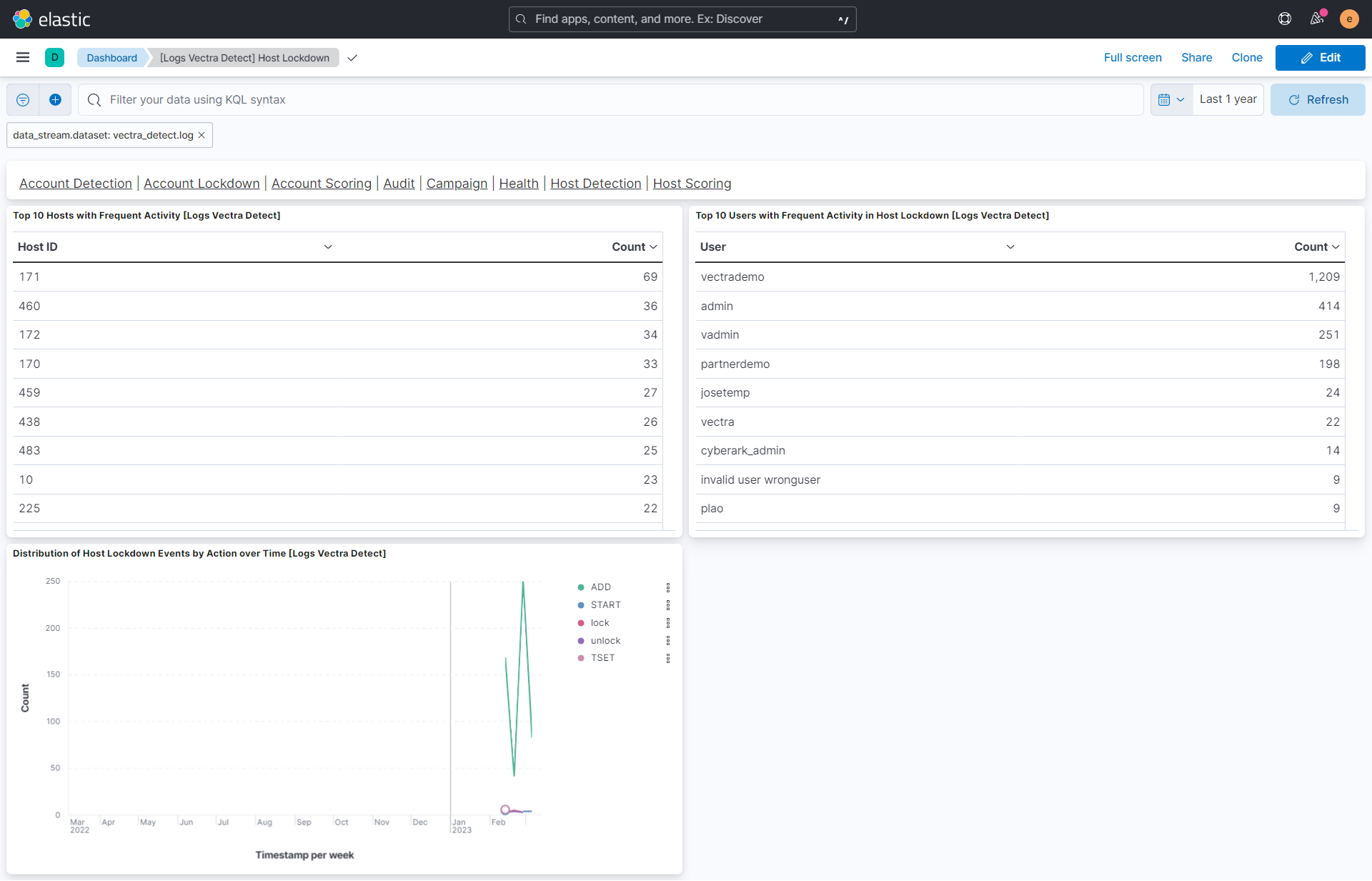Open the newsfeed notifications icon
Viewport: 1372px width, 881px height.
(x=1317, y=19)
